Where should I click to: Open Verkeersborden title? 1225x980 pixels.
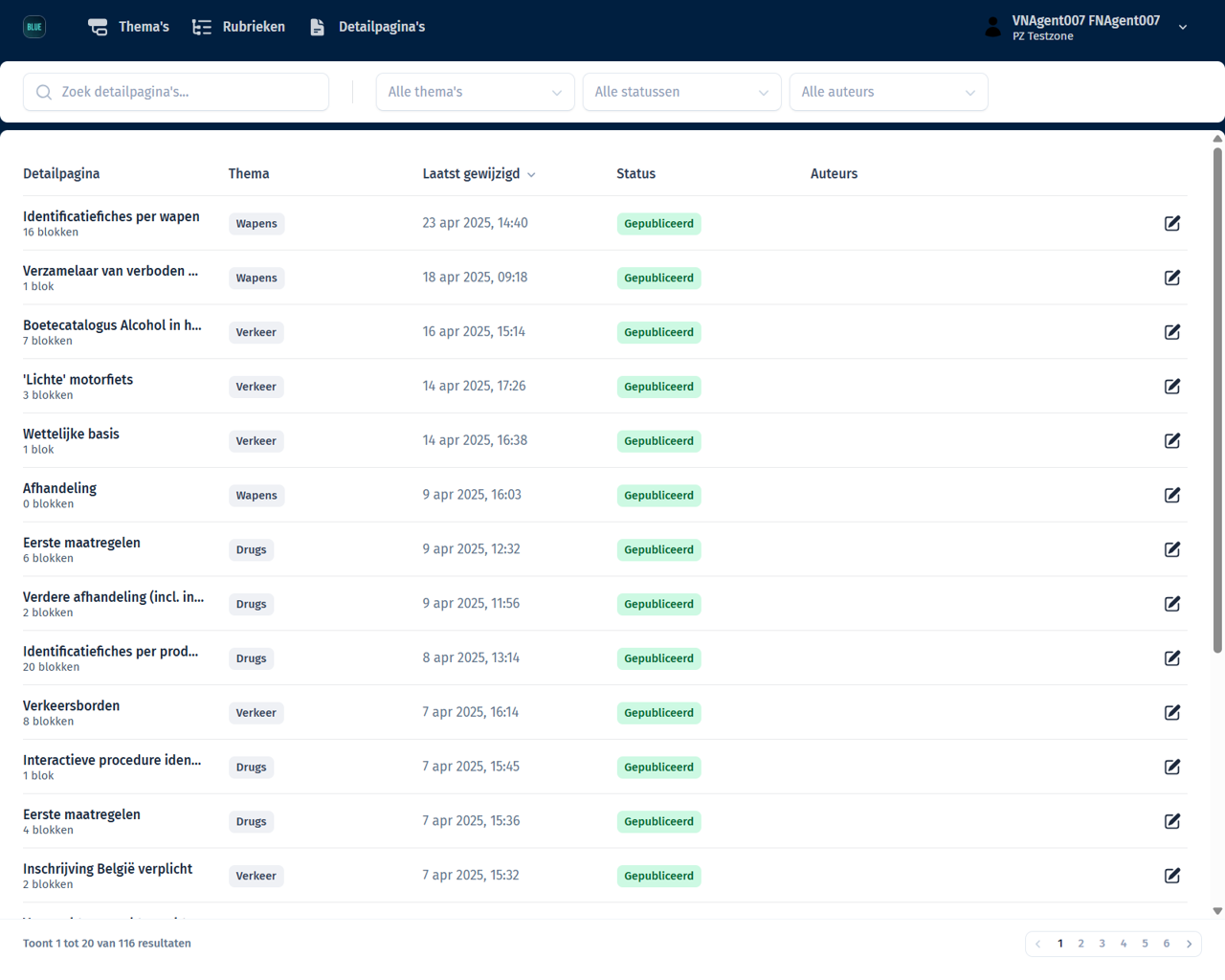pyautogui.click(x=72, y=705)
